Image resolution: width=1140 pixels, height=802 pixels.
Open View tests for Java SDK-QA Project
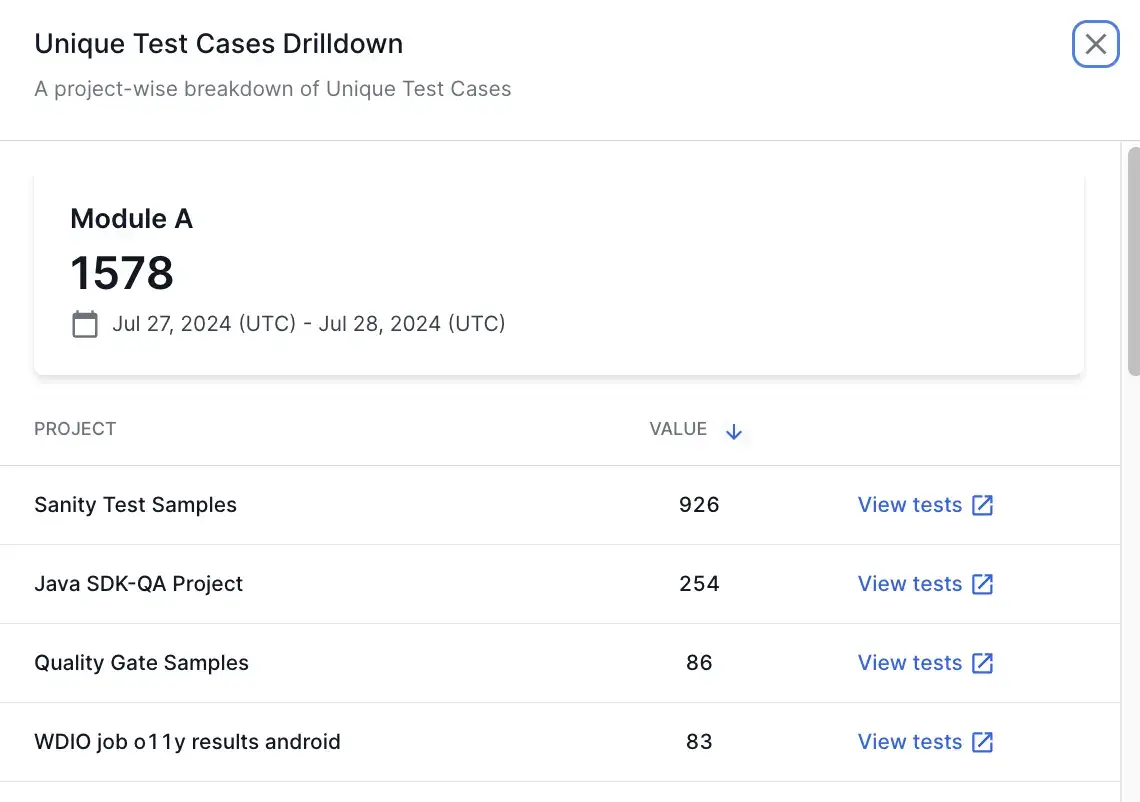click(x=909, y=584)
